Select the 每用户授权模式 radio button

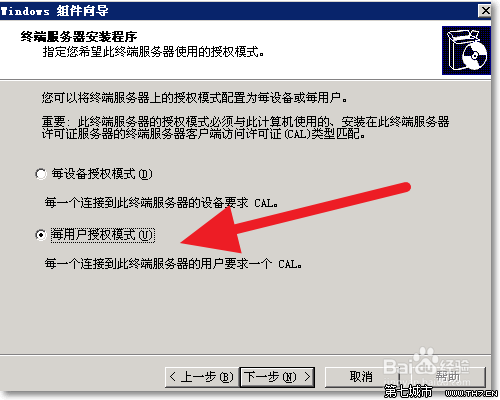[41, 235]
